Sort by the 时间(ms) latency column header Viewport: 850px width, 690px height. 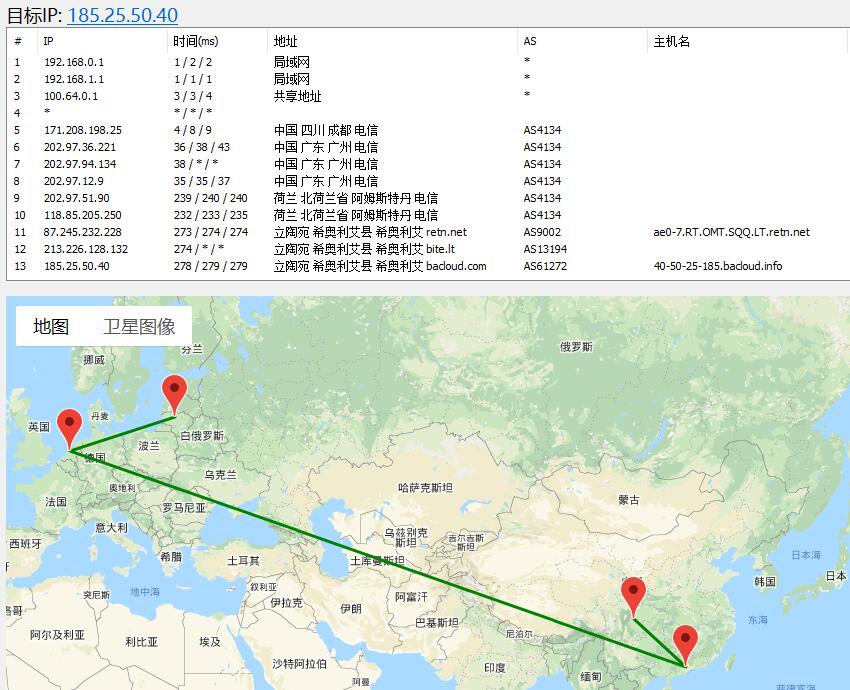coord(195,41)
